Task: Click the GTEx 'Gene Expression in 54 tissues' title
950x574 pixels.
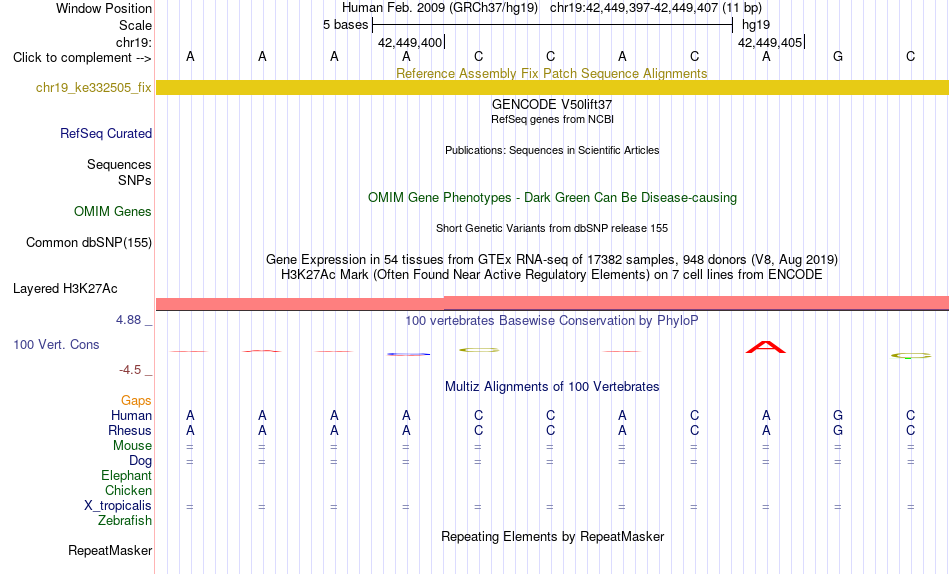Action: click(x=552, y=259)
